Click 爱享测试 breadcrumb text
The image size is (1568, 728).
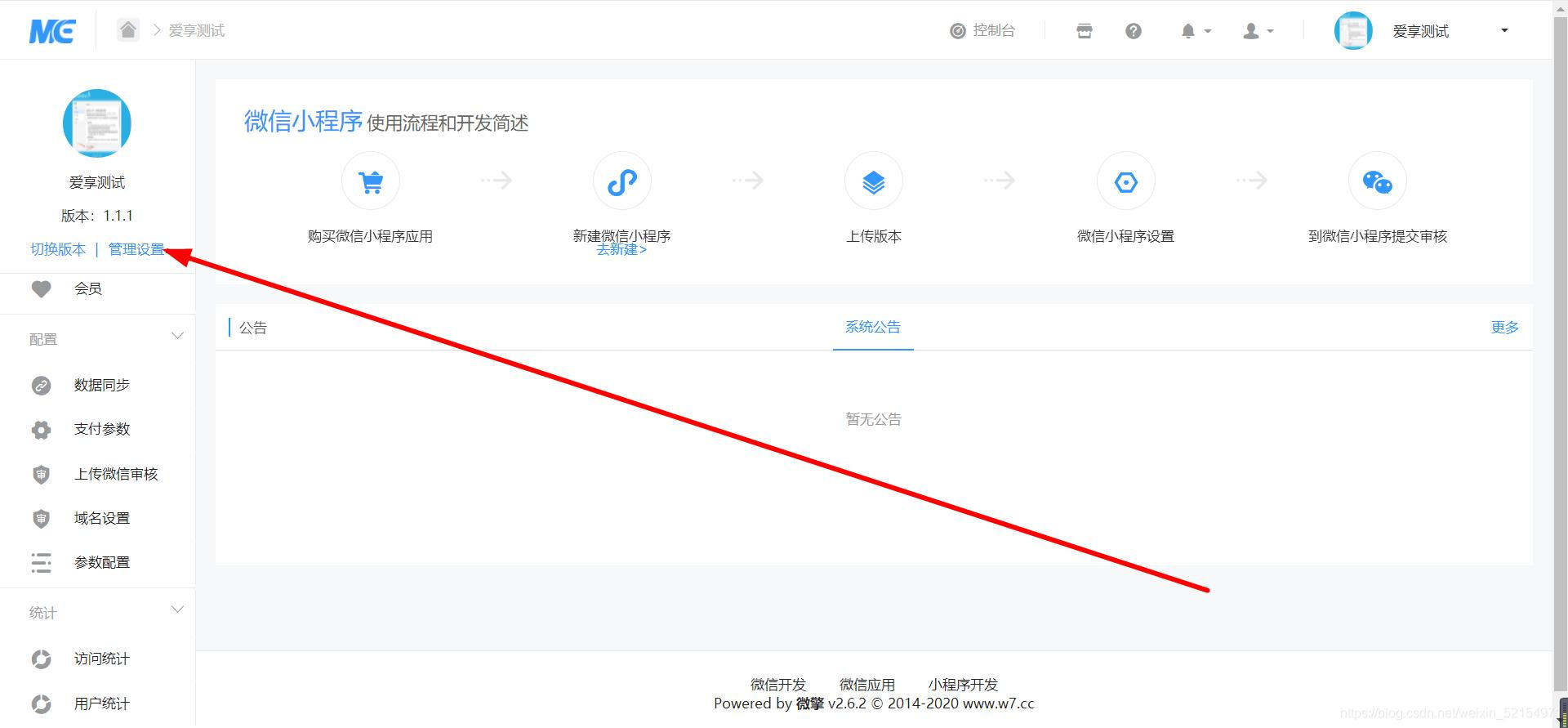click(197, 31)
